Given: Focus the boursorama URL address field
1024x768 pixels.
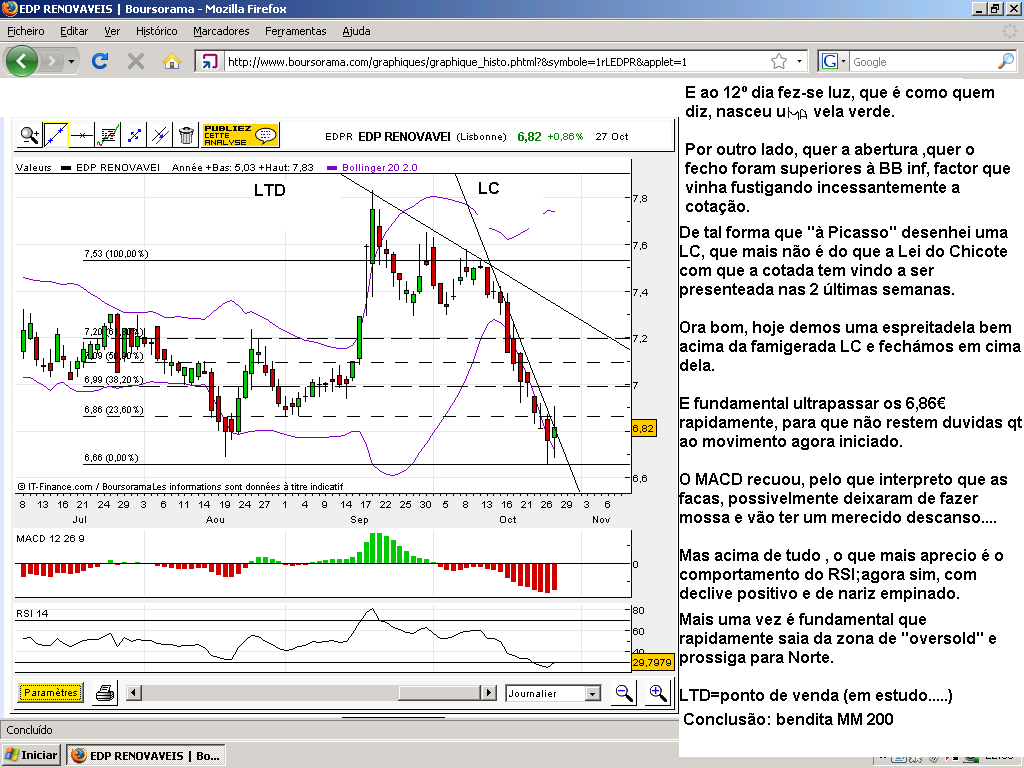Looking at the screenshot, I should (x=496, y=61).
